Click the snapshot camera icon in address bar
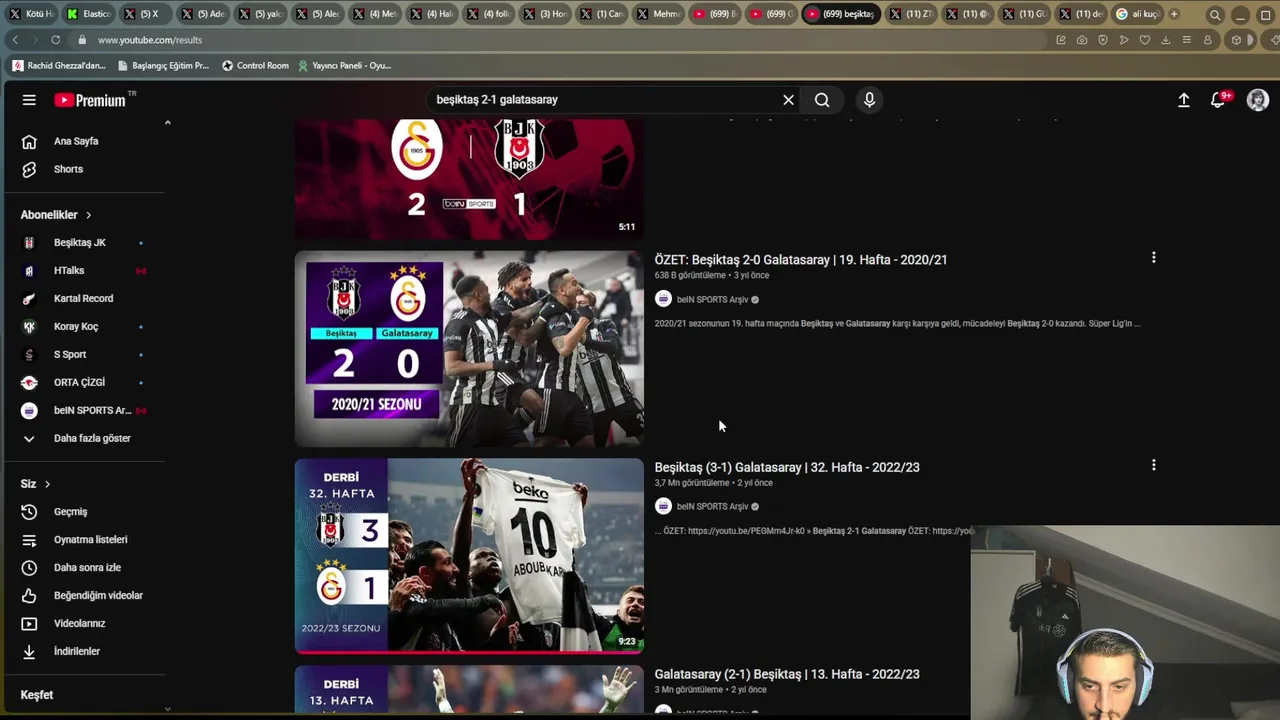This screenshot has height=720, width=1280. (1082, 40)
